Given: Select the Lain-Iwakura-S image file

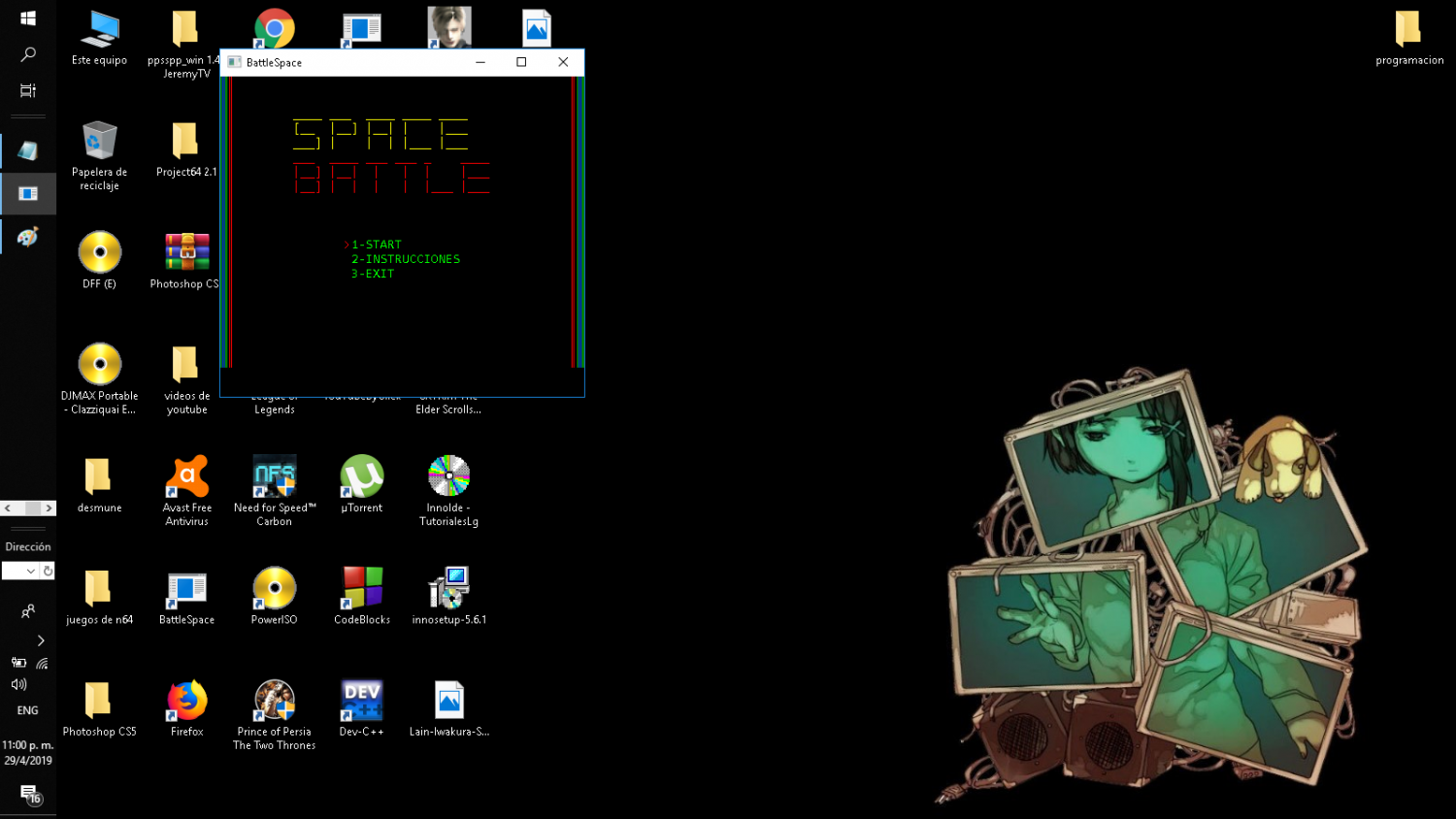Looking at the screenshot, I should pos(448,708).
